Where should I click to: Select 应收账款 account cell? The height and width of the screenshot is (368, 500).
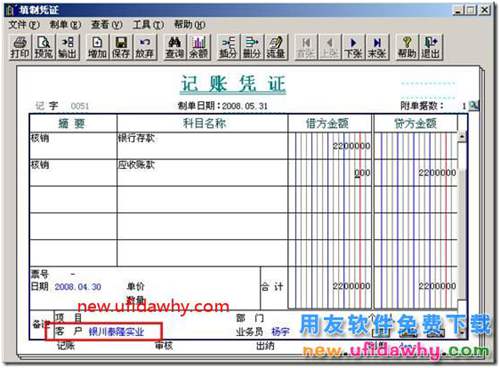click(202, 173)
